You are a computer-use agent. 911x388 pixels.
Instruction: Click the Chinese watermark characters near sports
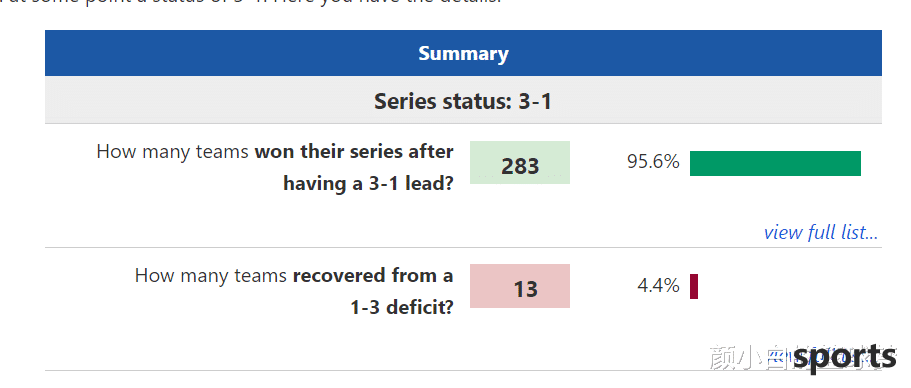751,357
